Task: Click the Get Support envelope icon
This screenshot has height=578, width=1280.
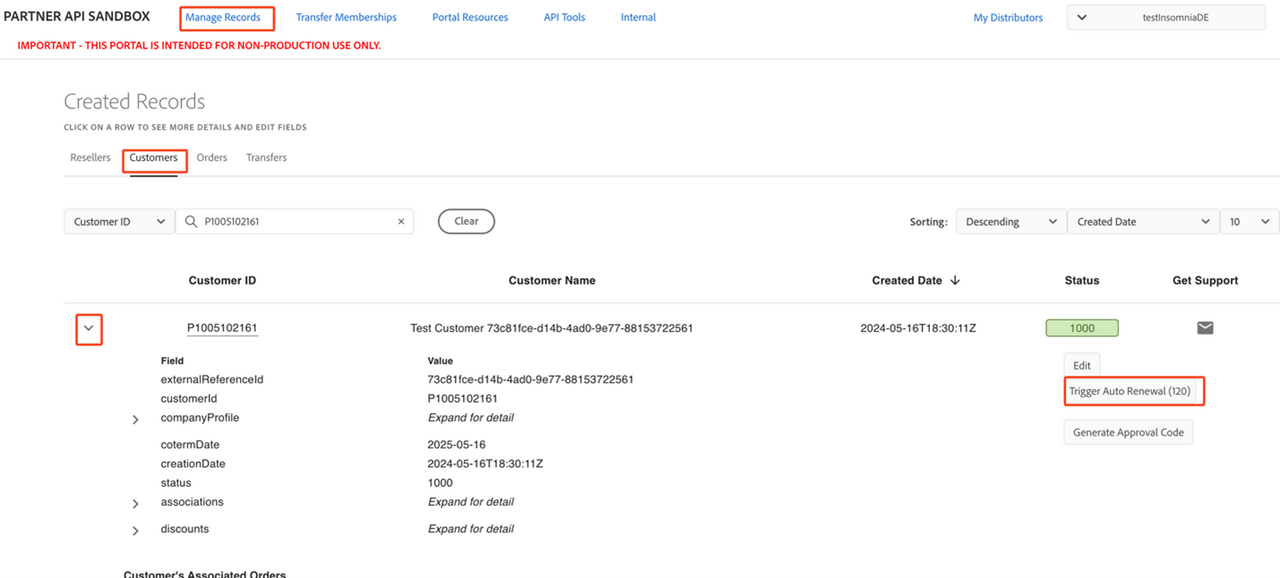Action: click(x=1205, y=328)
